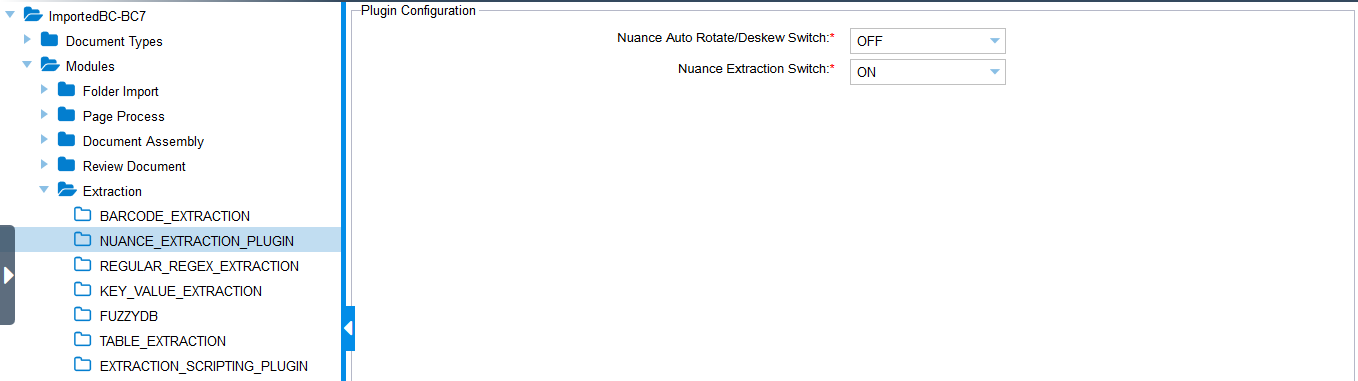Click the Folder Import folder icon
The width and height of the screenshot is (1358, 381).
[66, 90]
